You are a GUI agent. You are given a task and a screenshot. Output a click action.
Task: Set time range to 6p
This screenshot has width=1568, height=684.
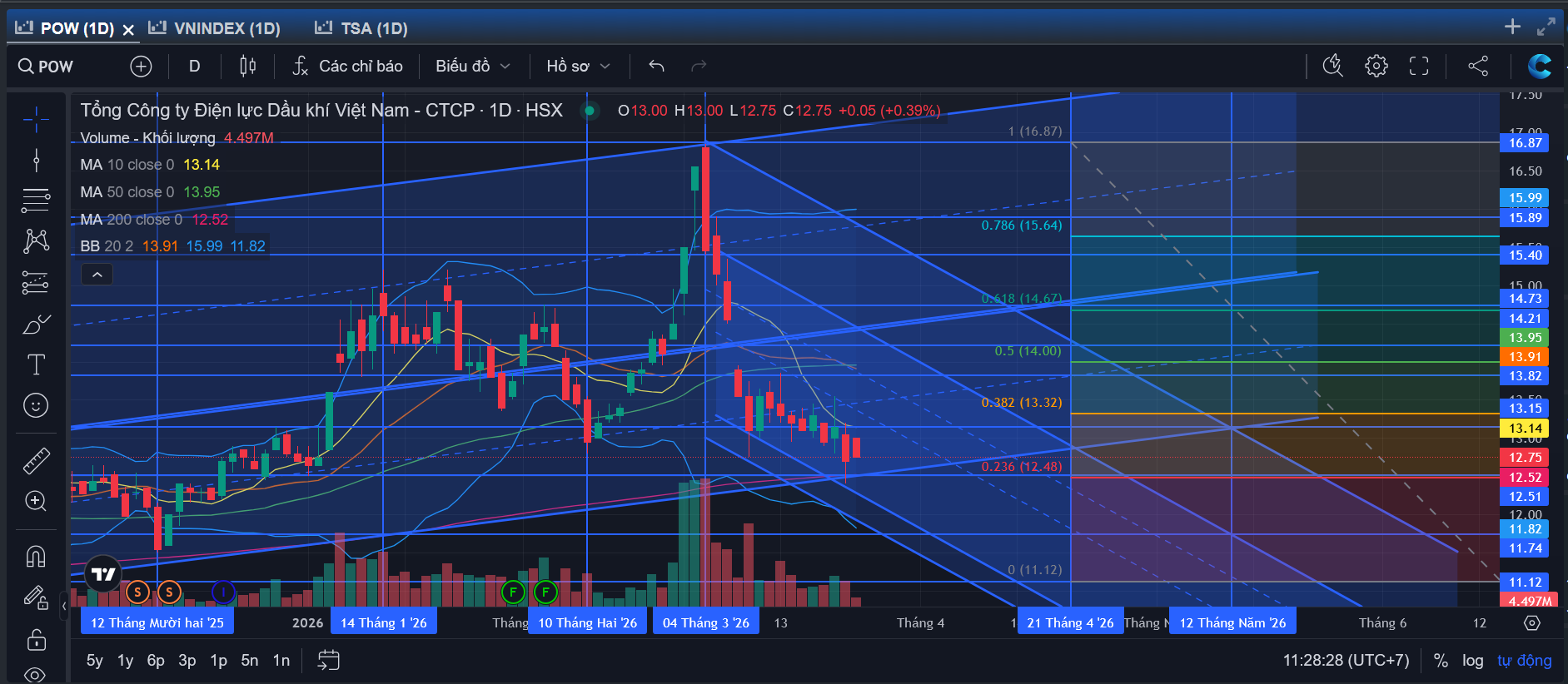click(156, 661)
